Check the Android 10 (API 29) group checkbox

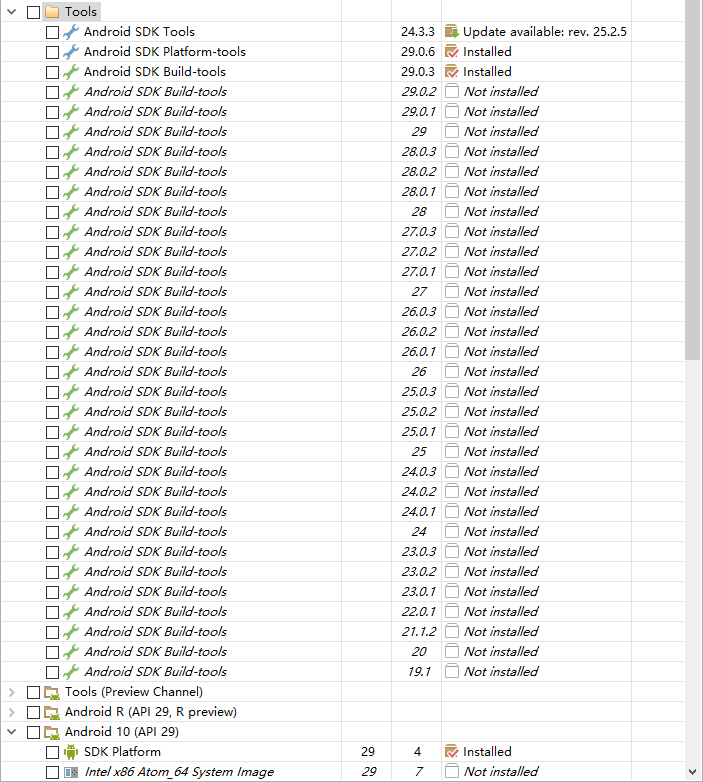coord(33,733)
